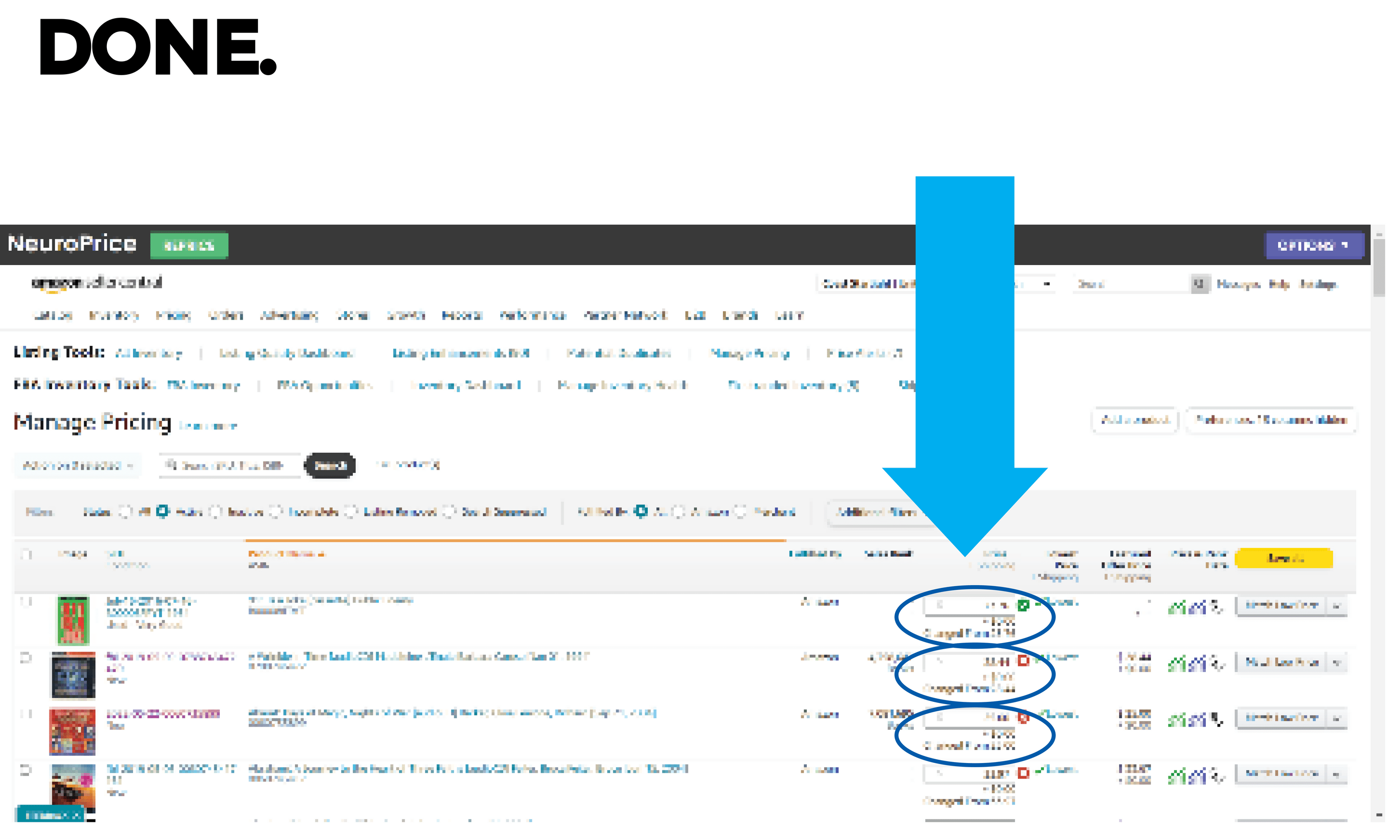Click green chart icon in fourth listing row
1400x840 pixels.
[x=1176, y=776]
